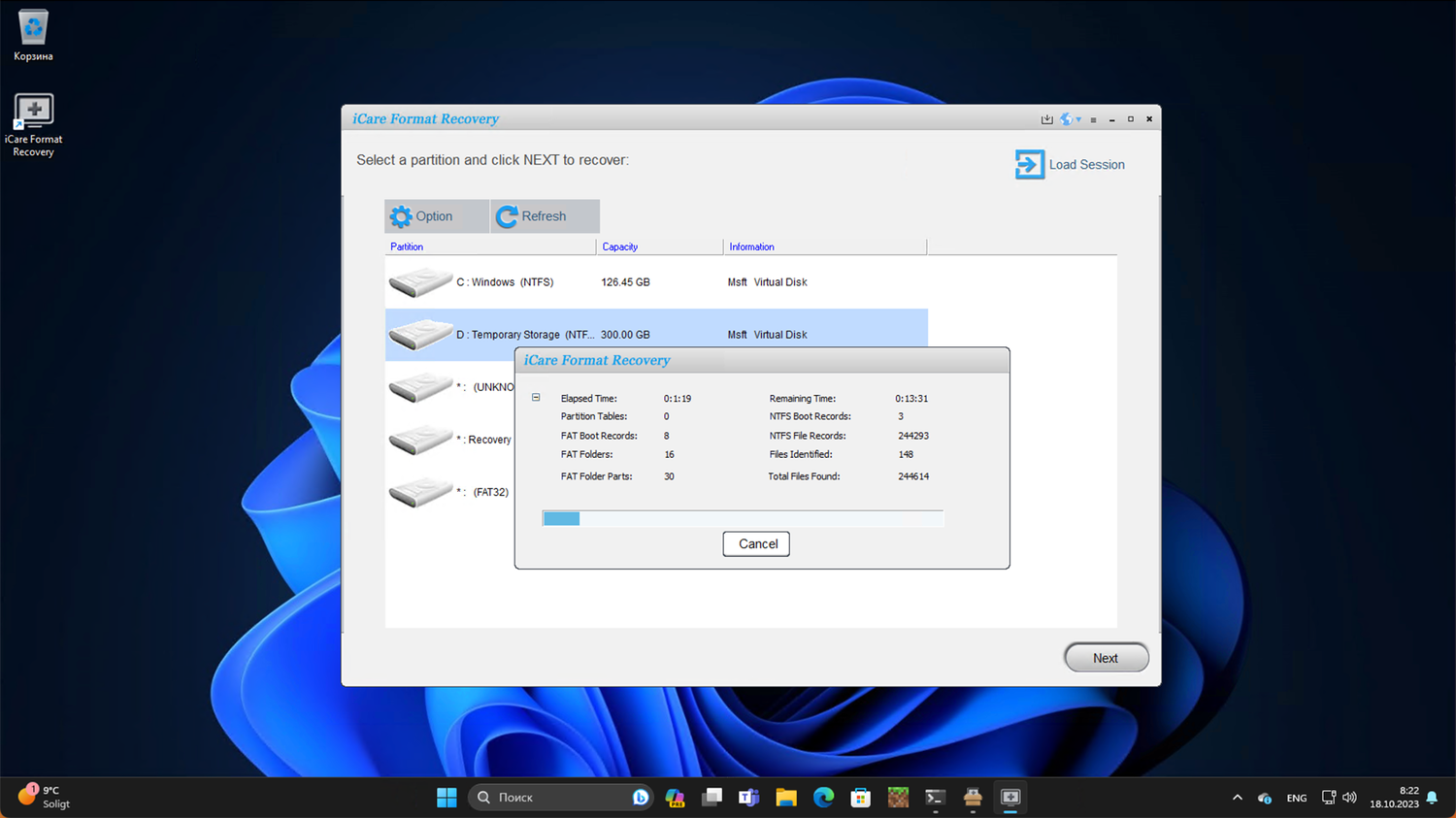Click the drive icon for the Recovery partition
The image size is (1456, 818).
click(x=420, y=440)
